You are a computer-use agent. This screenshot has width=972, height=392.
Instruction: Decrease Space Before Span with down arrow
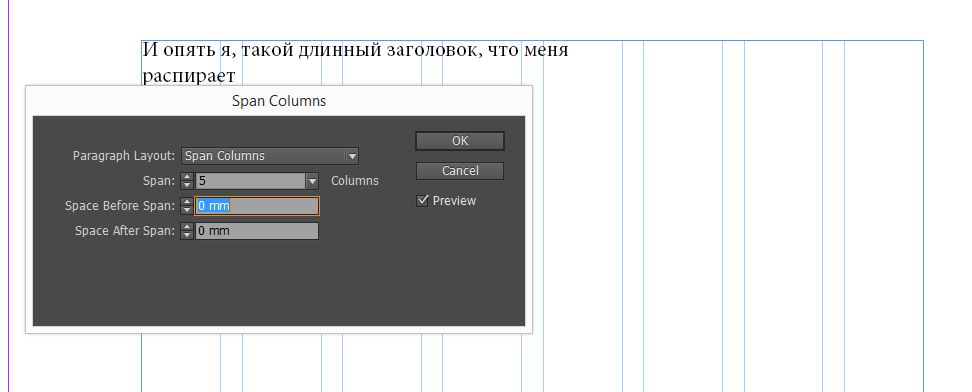point(187,210)
